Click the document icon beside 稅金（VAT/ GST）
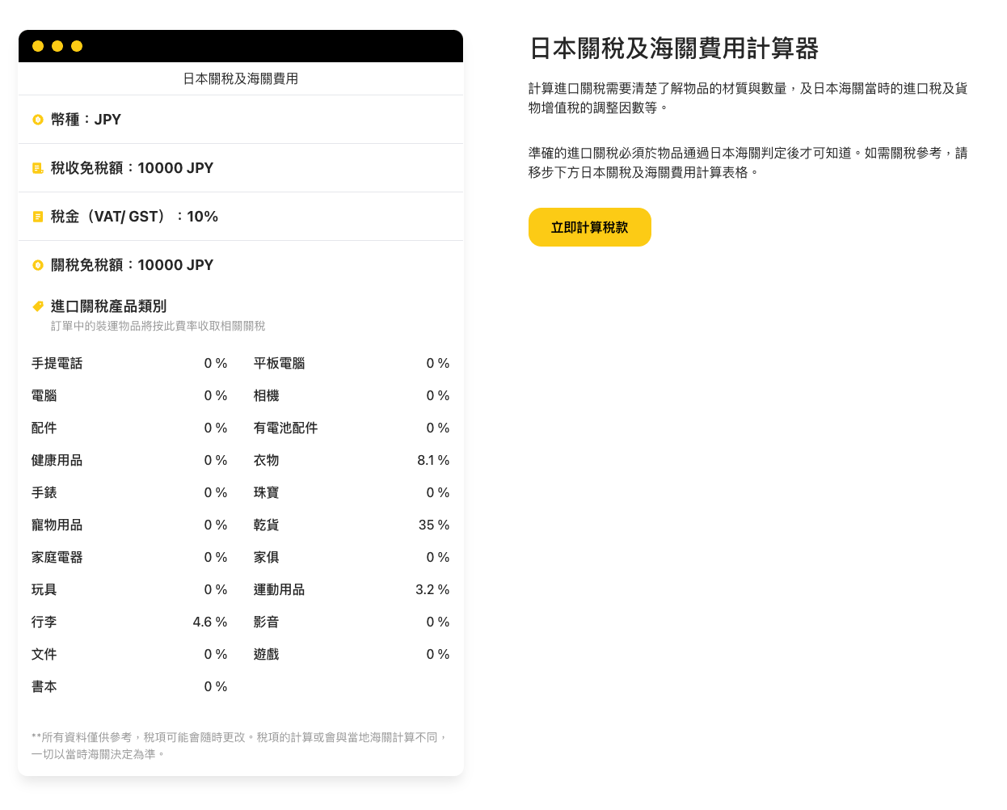1007x810 pixels. coord(38,217)
